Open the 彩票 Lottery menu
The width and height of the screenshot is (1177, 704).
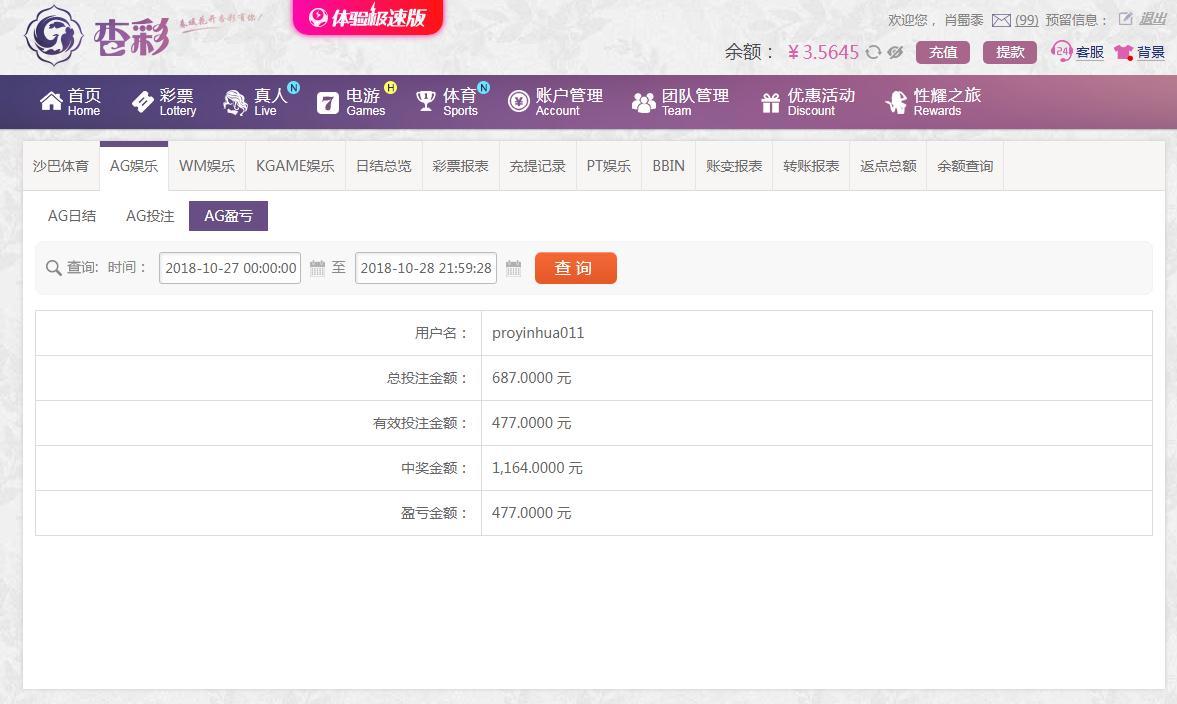point(164,101)
